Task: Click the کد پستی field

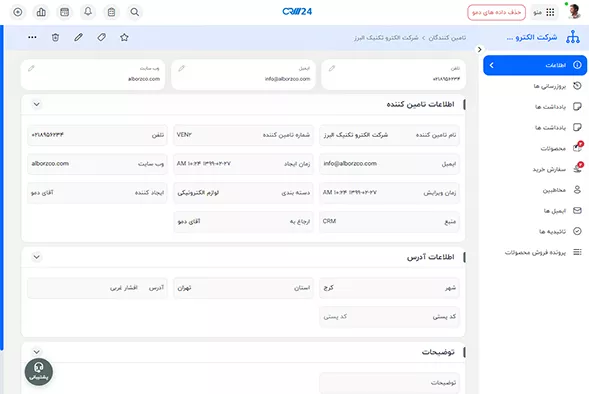Action: tap(390, 317)
